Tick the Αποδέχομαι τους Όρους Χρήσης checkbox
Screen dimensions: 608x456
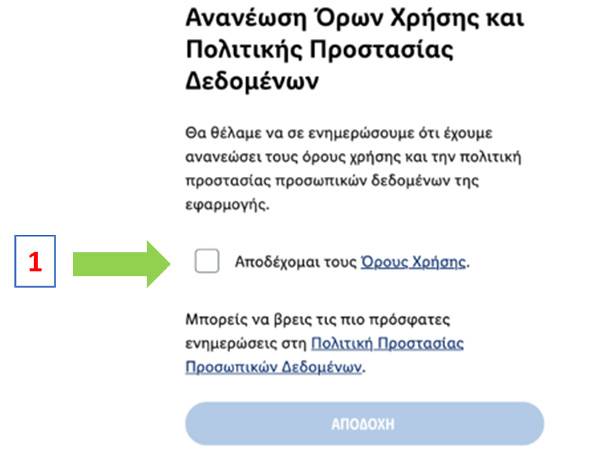[x=207, y=261]
